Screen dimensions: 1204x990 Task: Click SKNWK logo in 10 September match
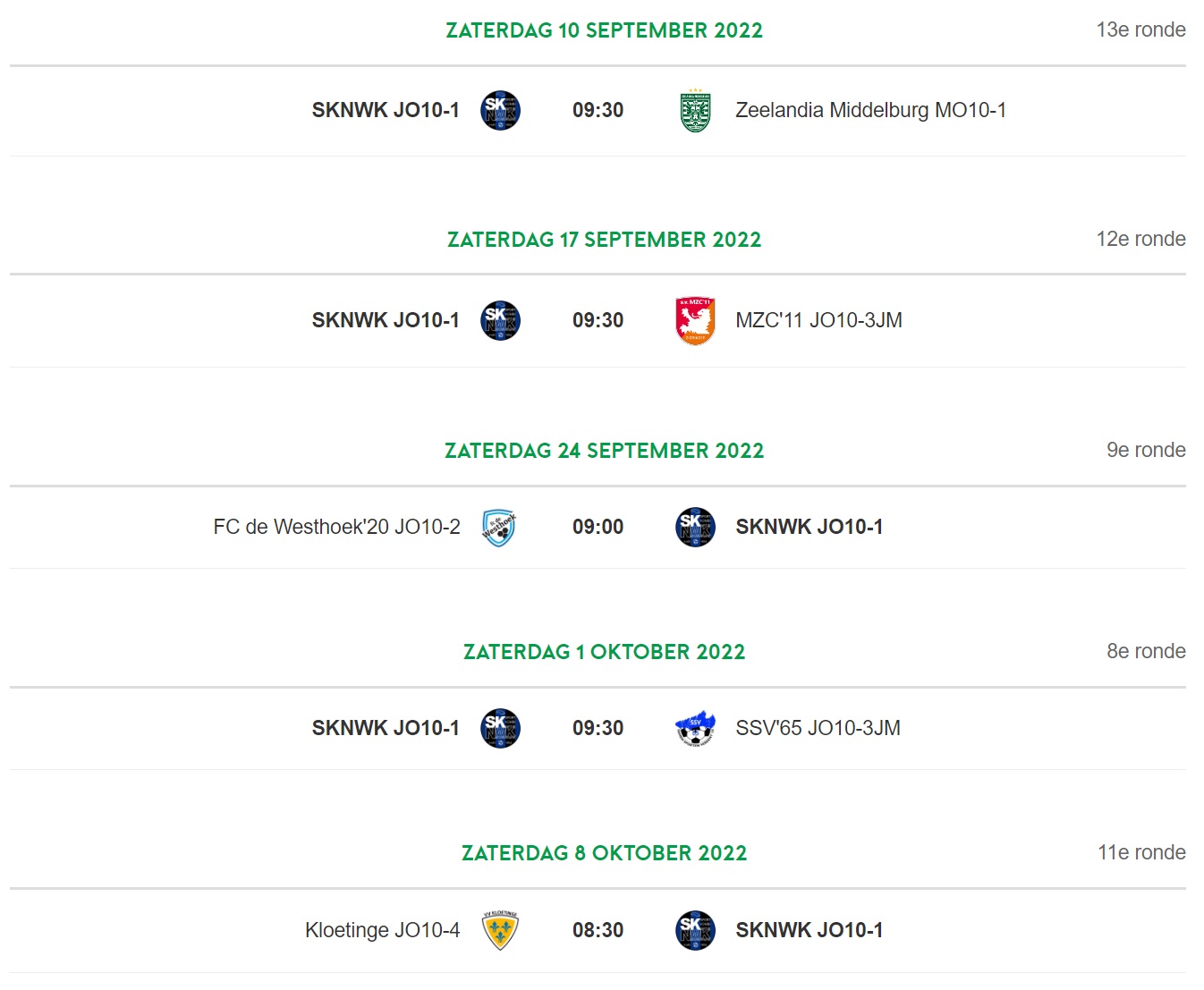500,110
